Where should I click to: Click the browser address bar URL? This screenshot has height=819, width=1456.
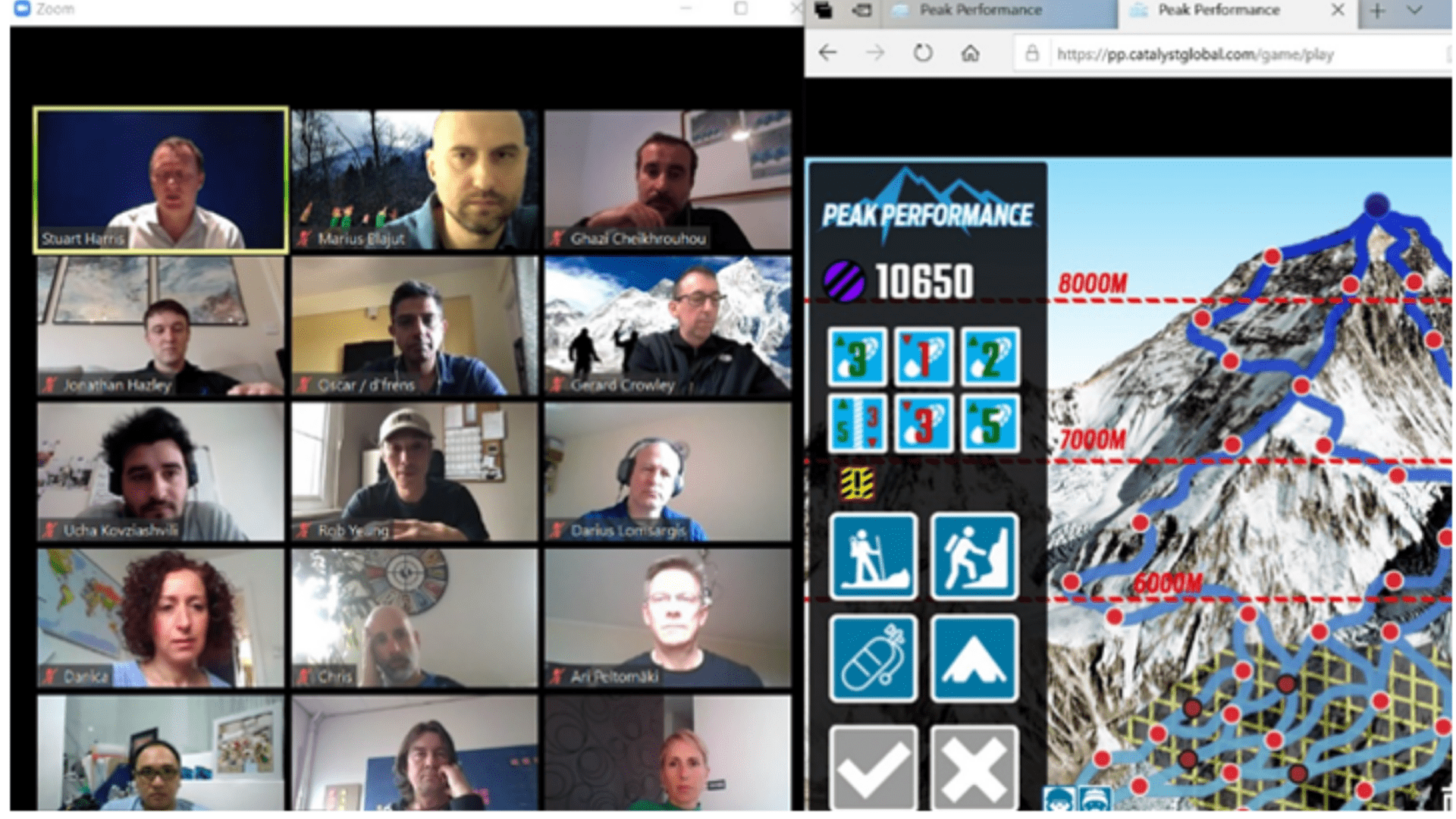click(1195, 55)
